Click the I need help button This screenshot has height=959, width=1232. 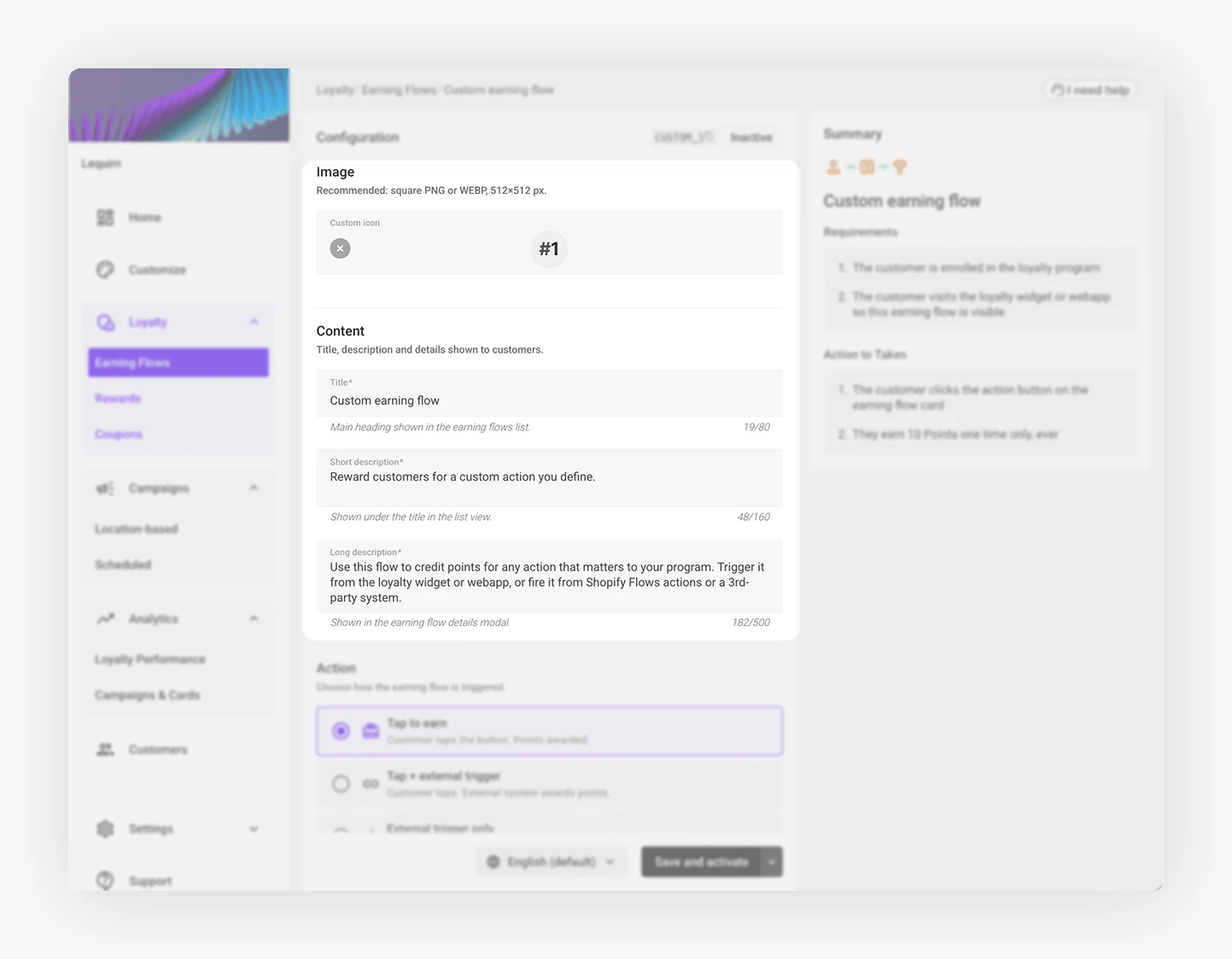point(1090,90)
